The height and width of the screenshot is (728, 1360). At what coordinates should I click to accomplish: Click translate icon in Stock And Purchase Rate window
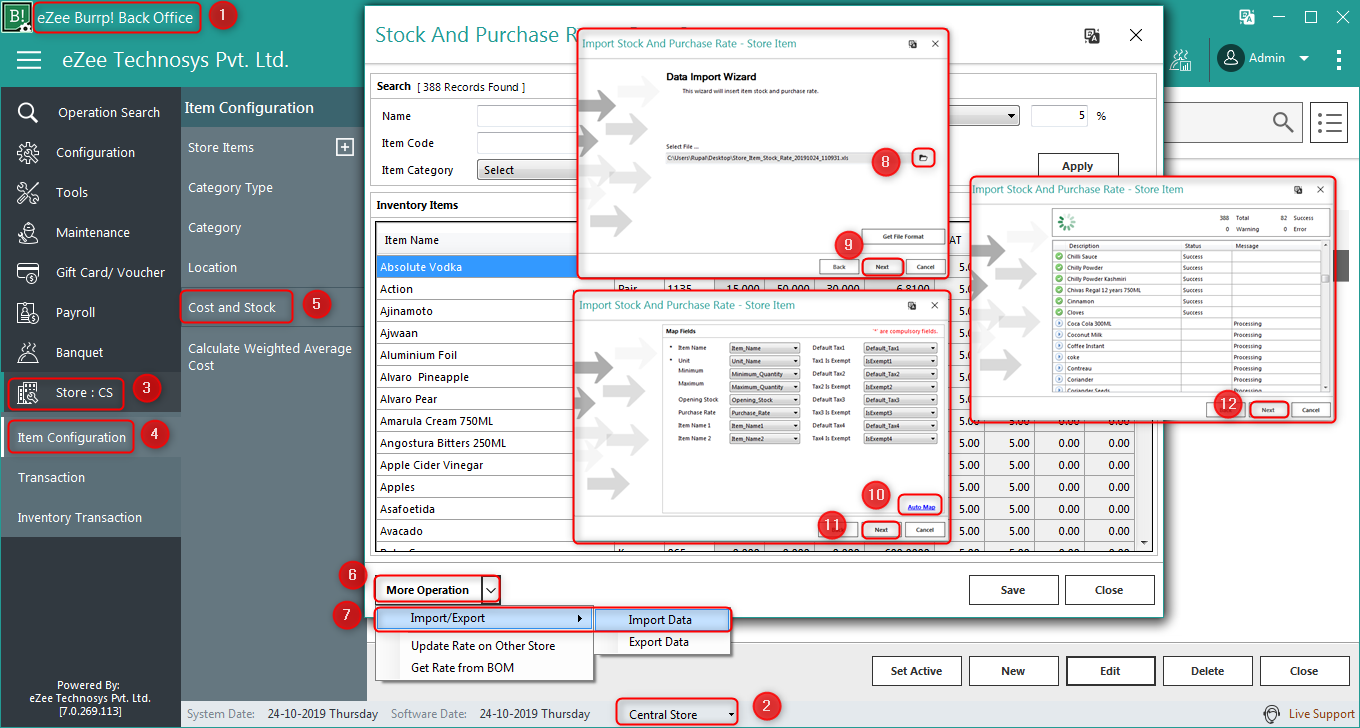coord(1093,35)
